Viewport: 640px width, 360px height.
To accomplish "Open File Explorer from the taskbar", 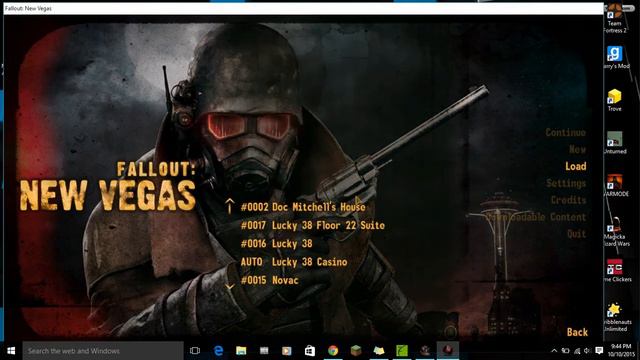I will tap(241, 351).
